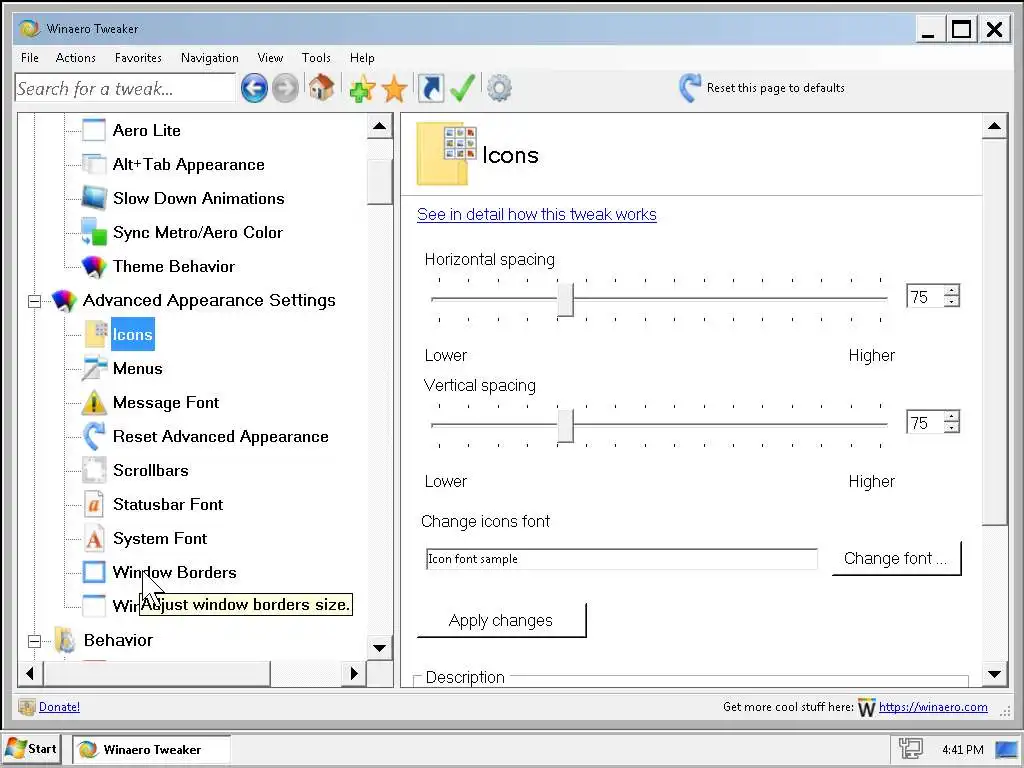
Task: Open the Actions menu
Action: pos(76,57)
